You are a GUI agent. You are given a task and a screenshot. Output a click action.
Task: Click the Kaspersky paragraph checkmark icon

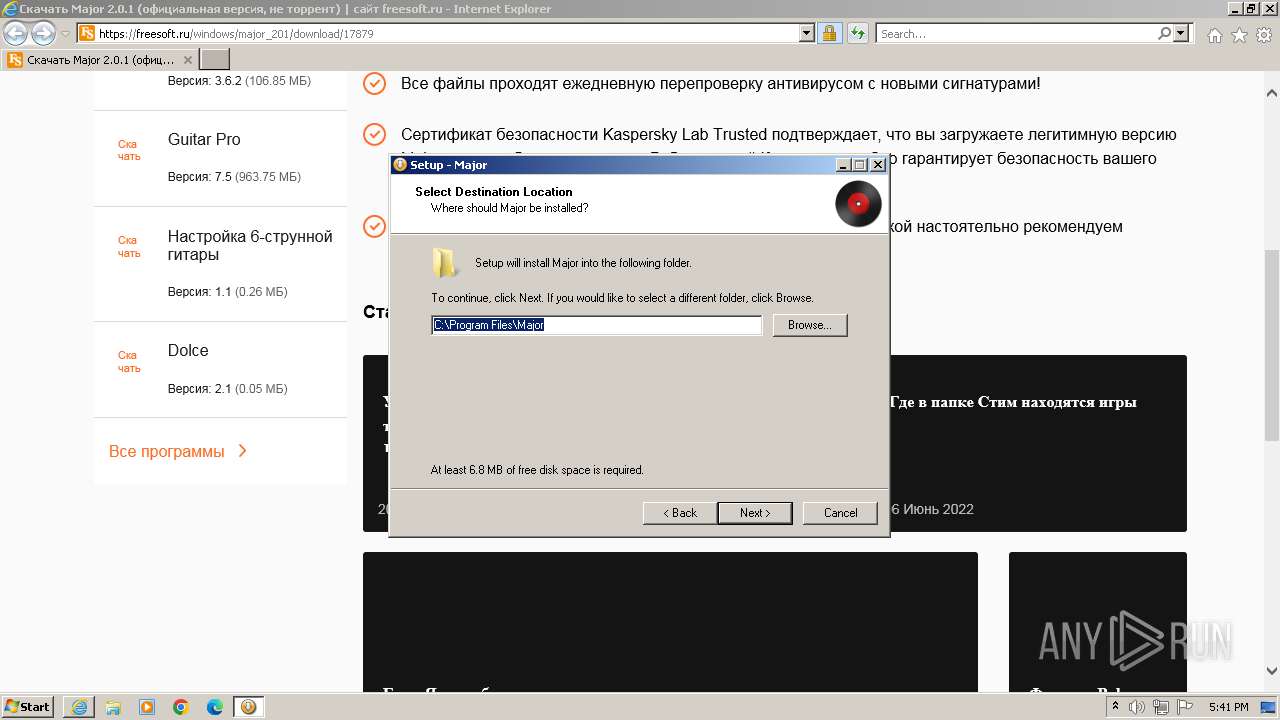374,134
